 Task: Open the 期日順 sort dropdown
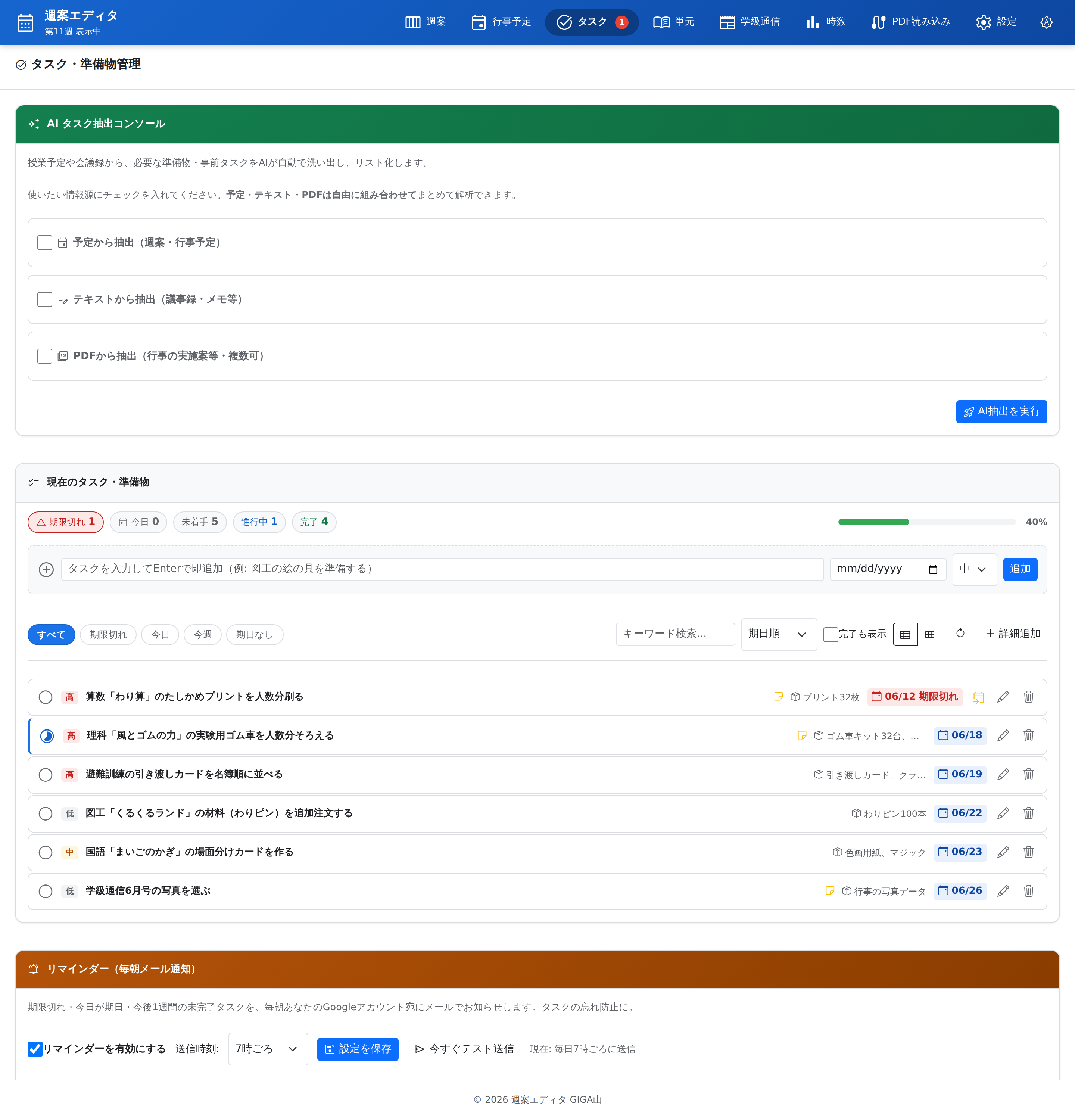click(x=779, y=634)
